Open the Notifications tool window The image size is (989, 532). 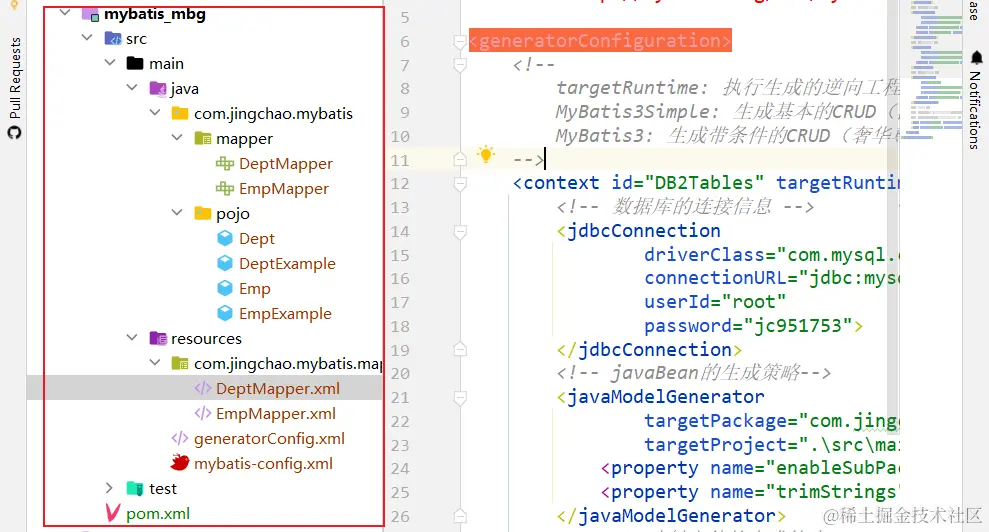975,101
